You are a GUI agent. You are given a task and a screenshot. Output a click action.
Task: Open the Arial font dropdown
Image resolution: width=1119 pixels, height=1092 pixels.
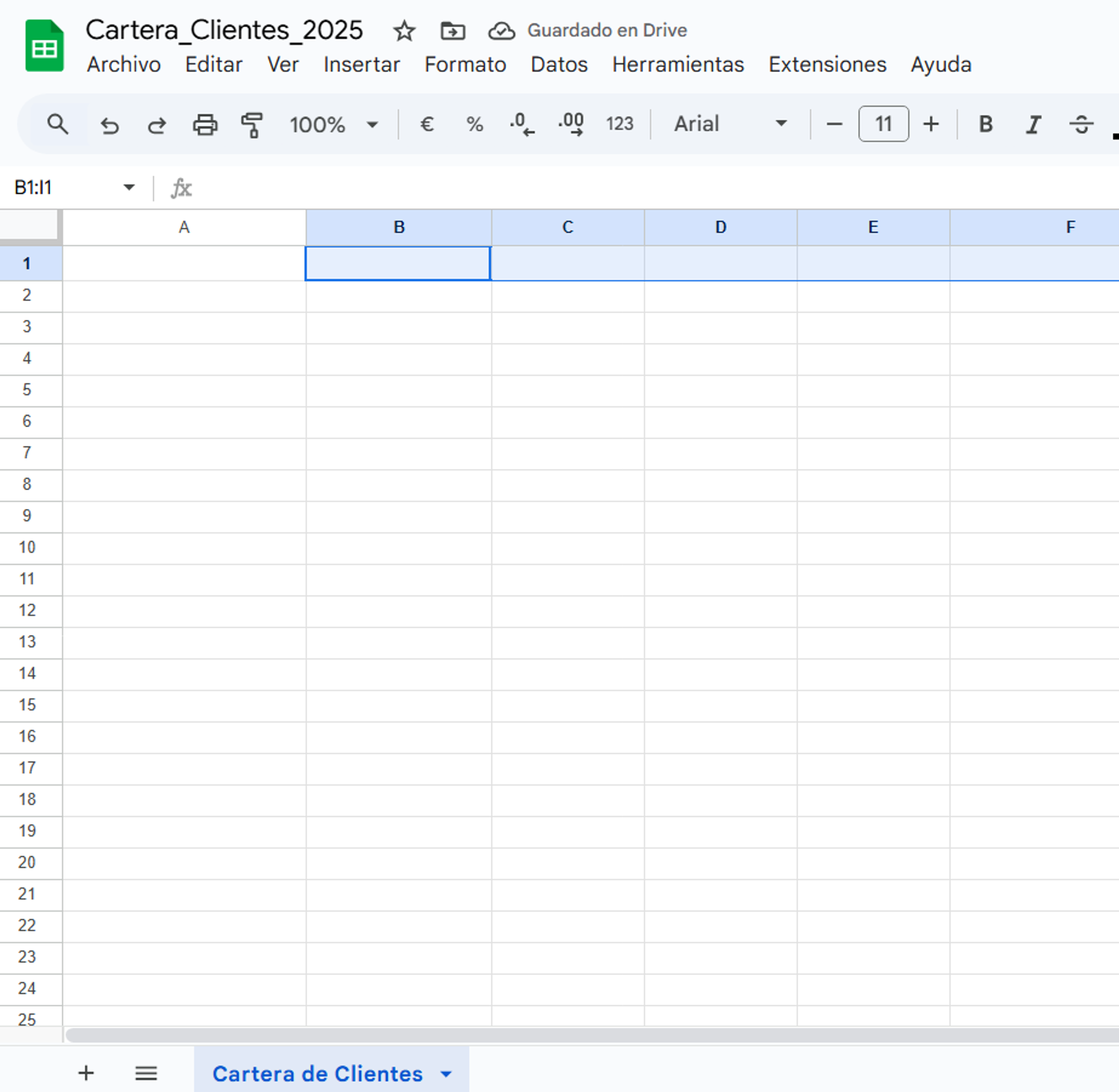click(x=730, y=124)
